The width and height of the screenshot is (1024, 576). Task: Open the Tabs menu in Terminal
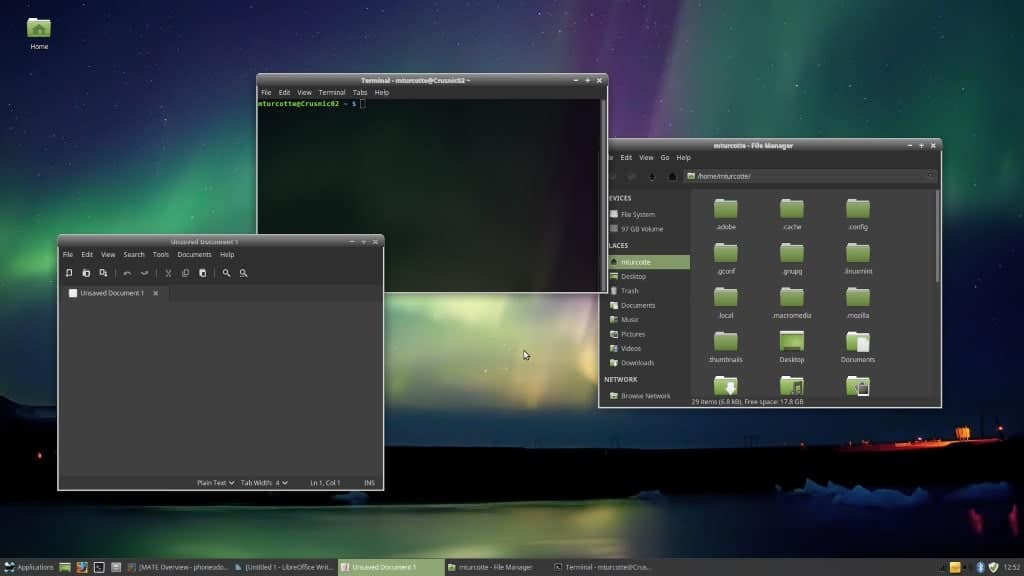[x=359, y=92]
